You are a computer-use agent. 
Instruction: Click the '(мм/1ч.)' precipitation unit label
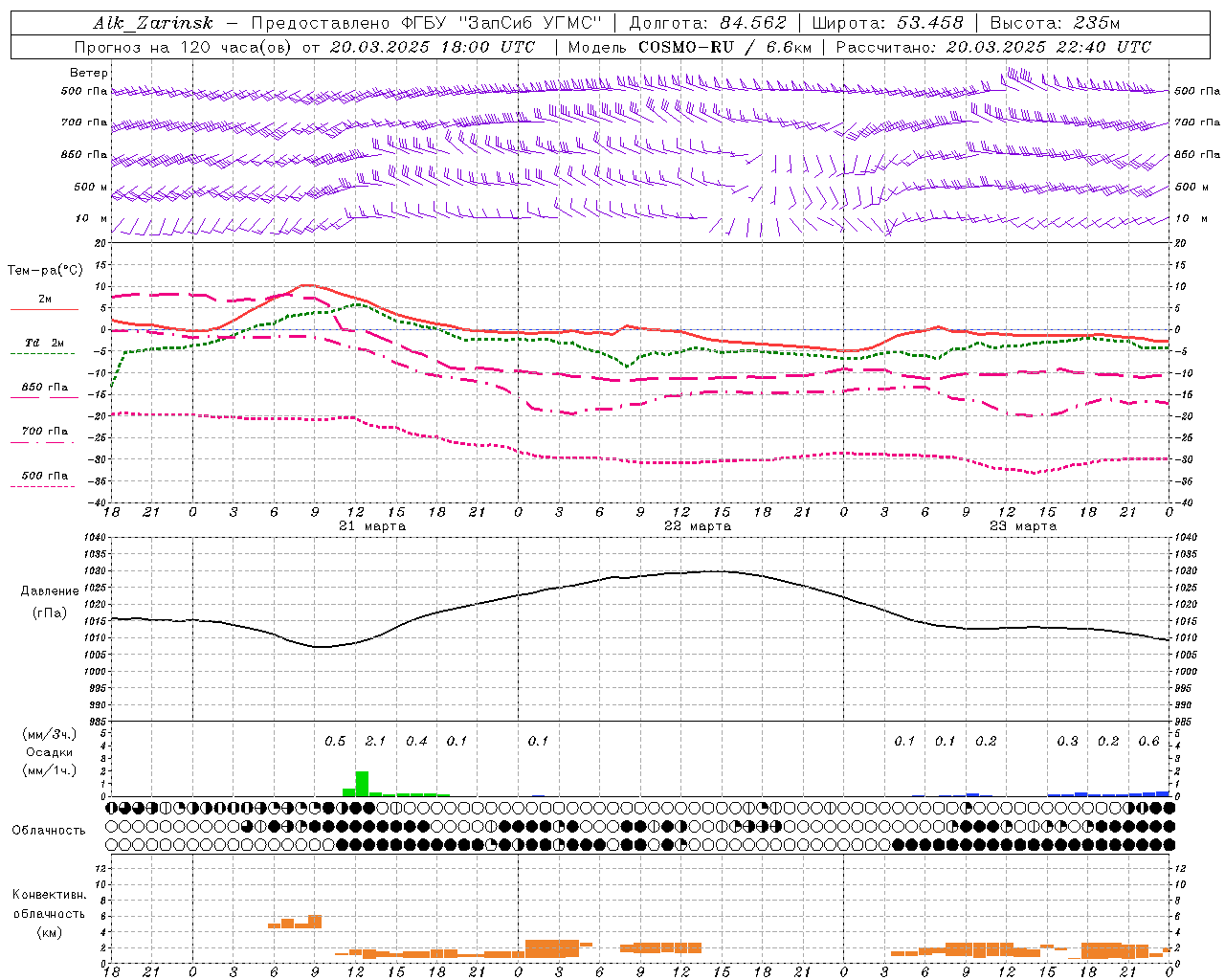click(x=49, y=771)
